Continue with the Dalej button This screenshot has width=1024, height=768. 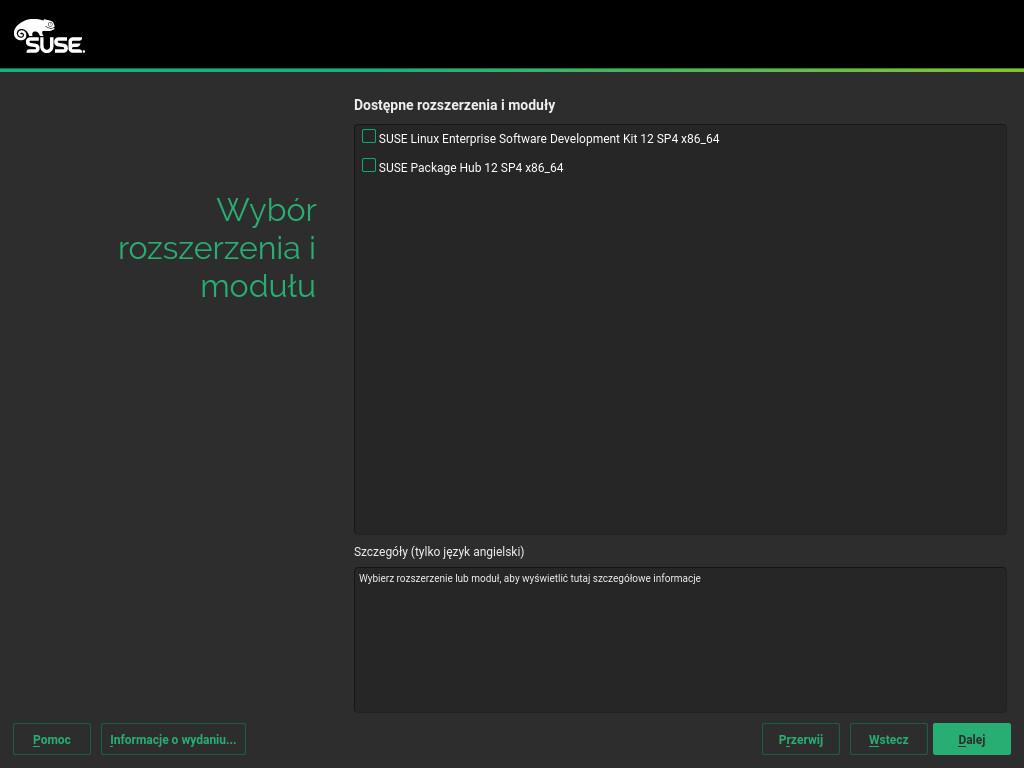[972, 739]
